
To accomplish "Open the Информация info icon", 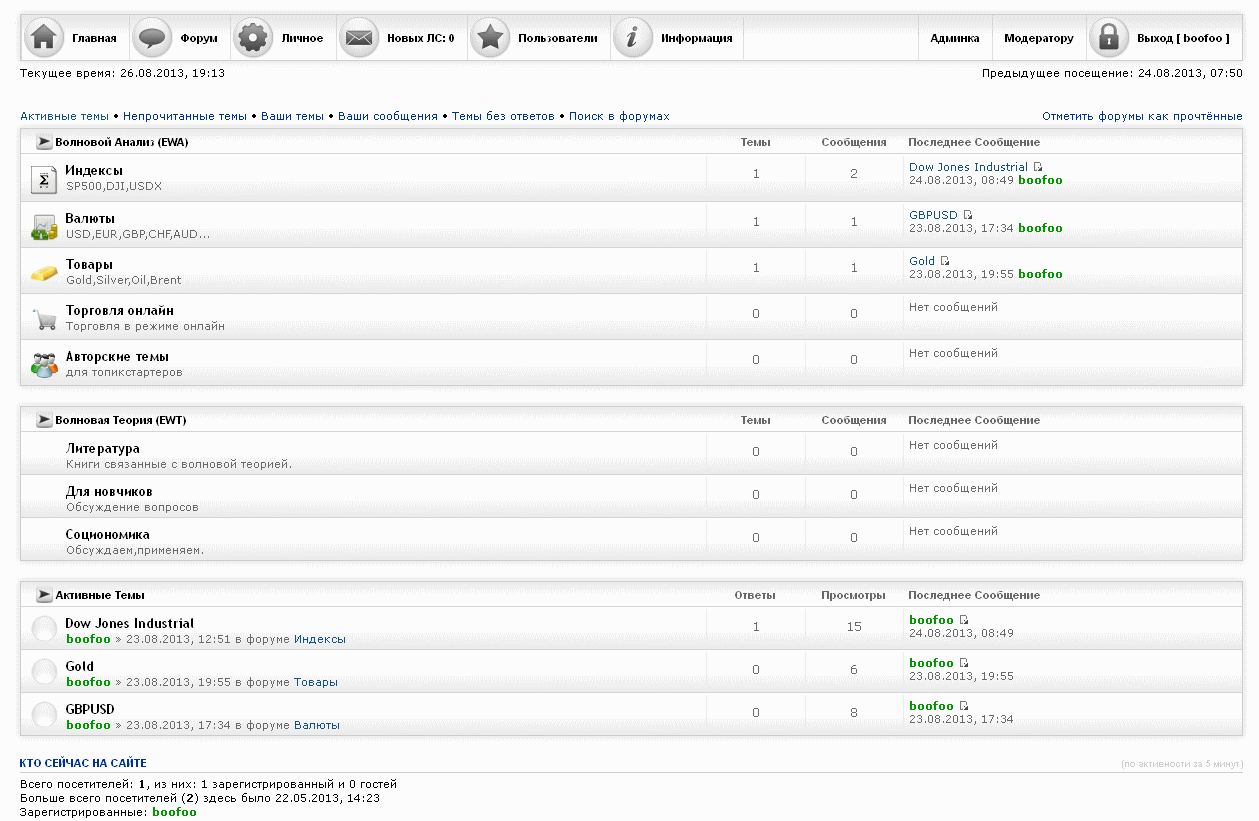I will [632, 38].
